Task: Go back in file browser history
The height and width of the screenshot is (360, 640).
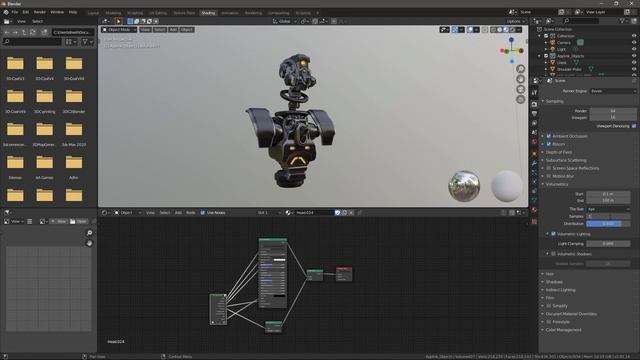Action: click(x=7, y=32)
